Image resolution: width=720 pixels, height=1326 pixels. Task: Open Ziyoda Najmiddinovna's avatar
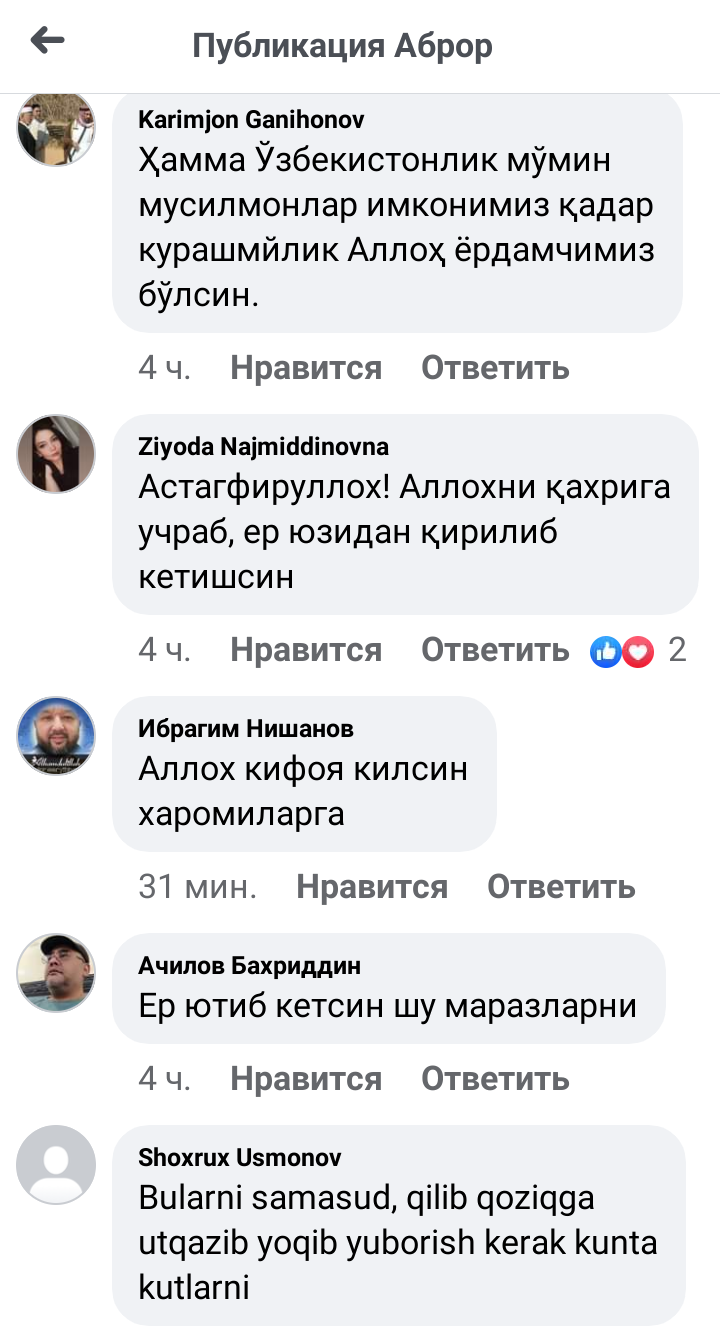click(x=56, y=454)
